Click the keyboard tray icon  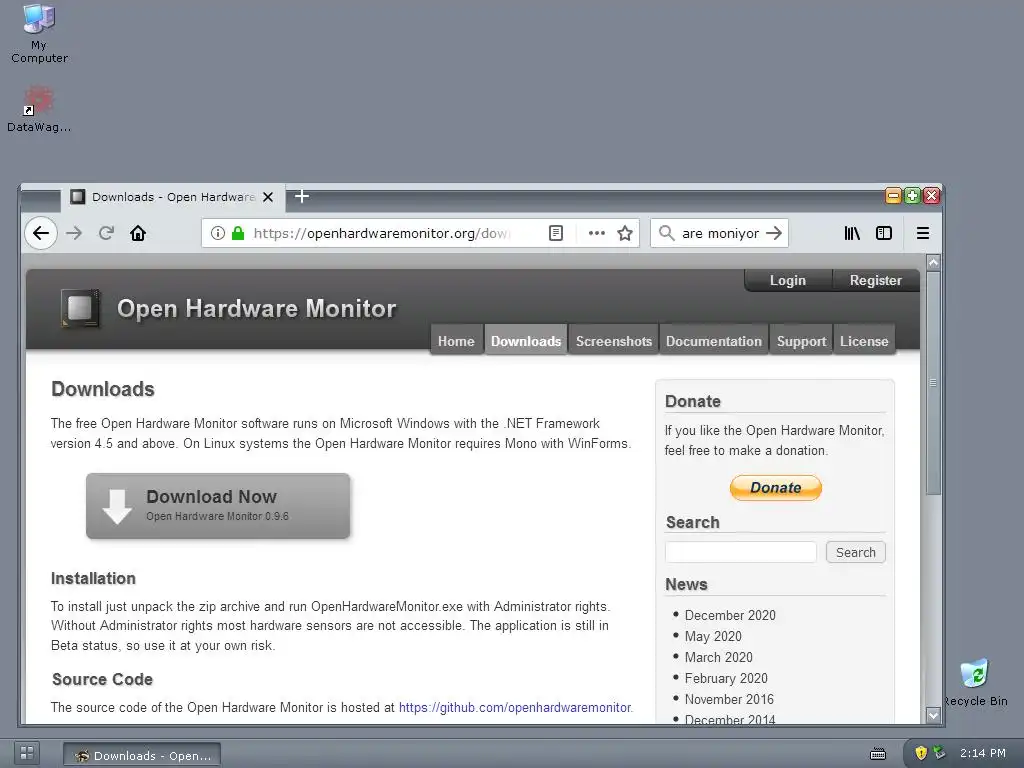(878, 754)
